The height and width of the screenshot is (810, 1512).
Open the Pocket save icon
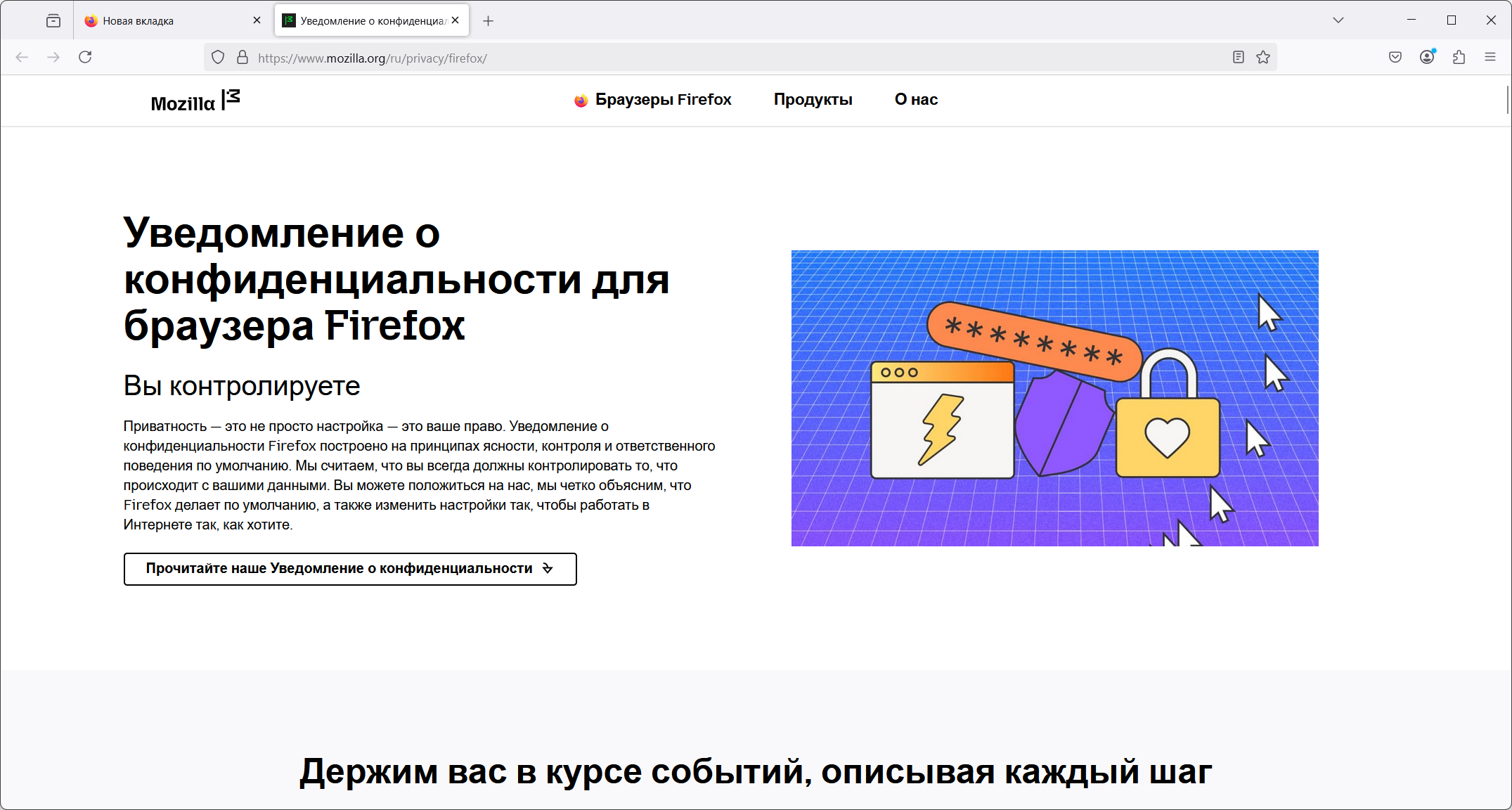pyautogui.click(x=1395, y=58)
